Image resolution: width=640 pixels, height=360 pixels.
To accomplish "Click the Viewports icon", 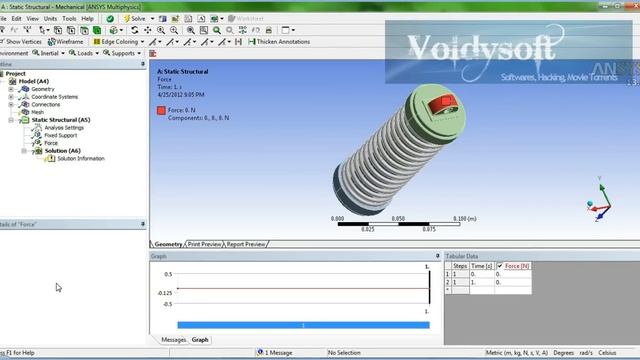I will [x=286, y=30].
